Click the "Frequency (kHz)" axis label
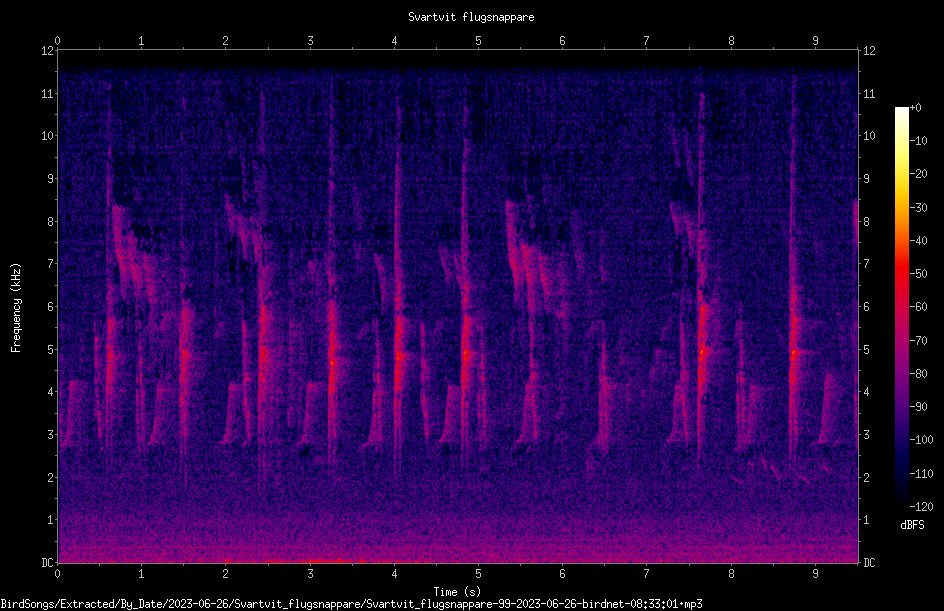This screenshot has height=611, width=944. [x=16, y=308]
